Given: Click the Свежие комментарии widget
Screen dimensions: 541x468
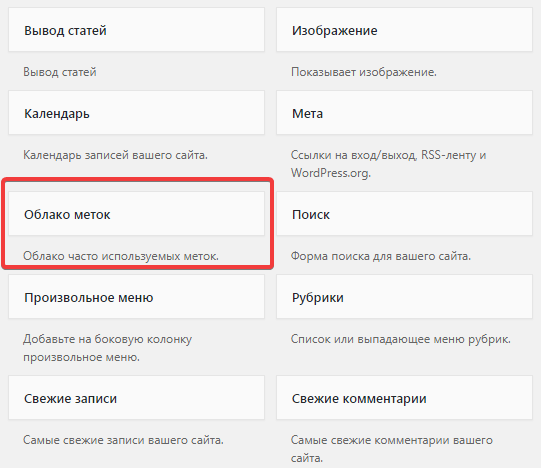Looking at the screenshot, I should (404, 398).
